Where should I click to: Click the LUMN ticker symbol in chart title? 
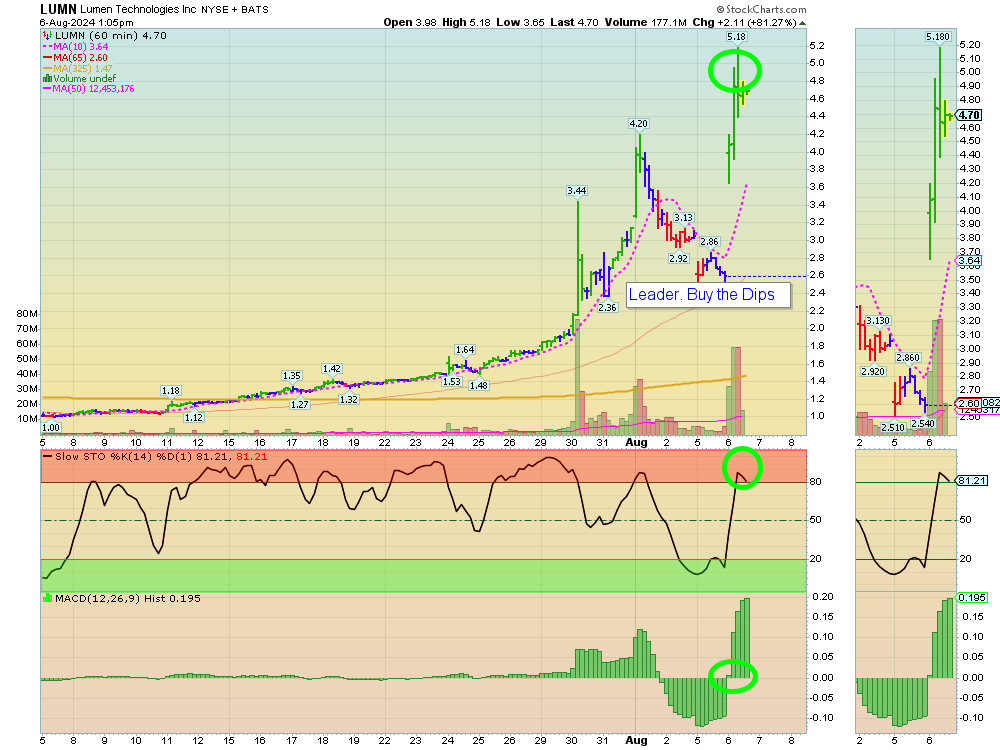[x=58, y=10]
